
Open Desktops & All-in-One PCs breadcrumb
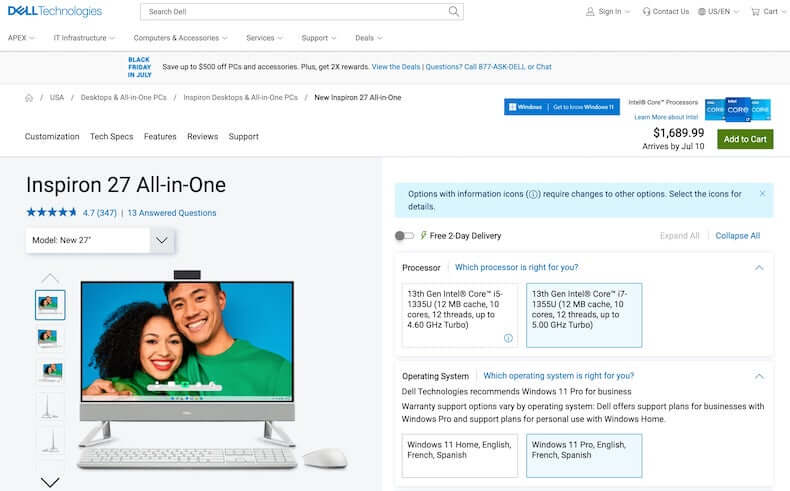point(123,98)
